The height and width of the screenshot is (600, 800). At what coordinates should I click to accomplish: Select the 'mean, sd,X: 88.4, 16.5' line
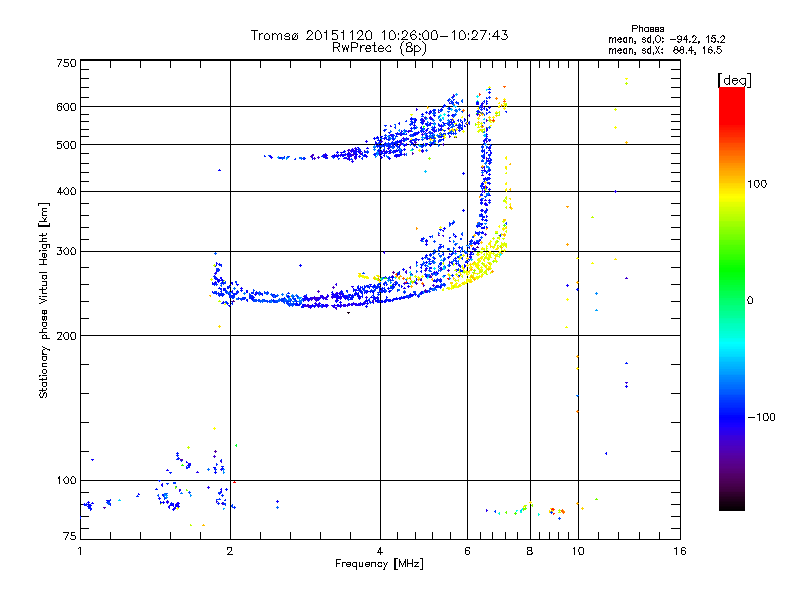coord(665,50)
